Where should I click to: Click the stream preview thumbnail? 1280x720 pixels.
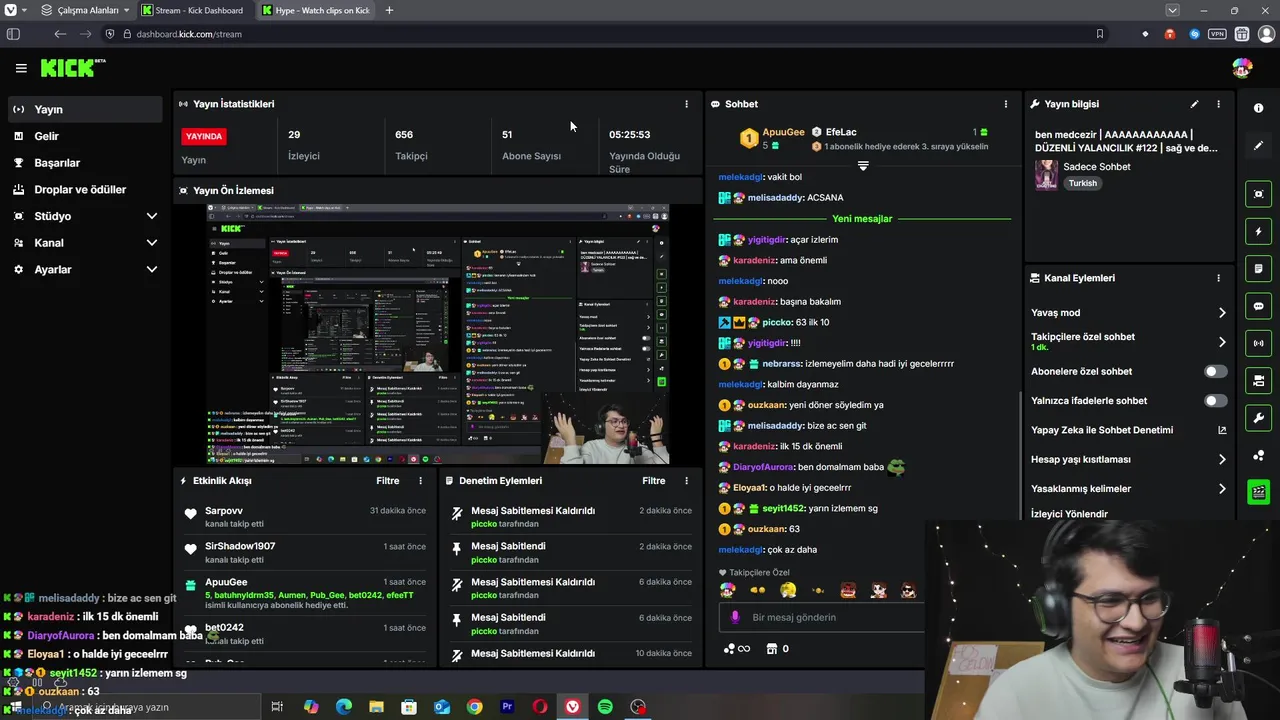tap(438, 334)
